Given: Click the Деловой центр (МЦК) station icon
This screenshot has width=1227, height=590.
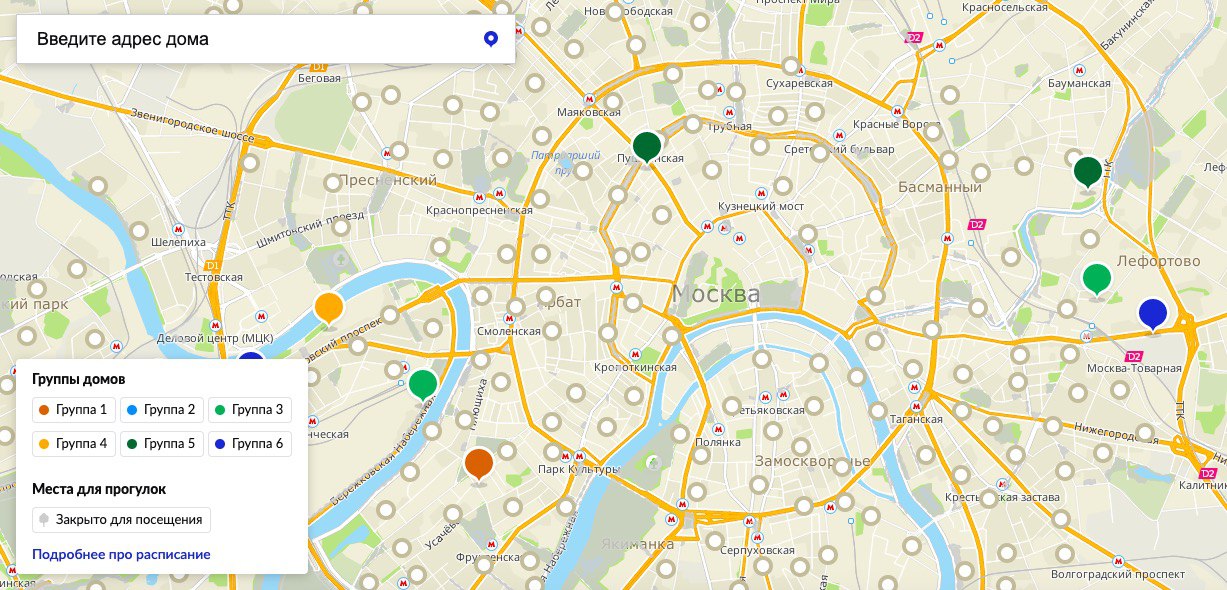Looking at the screenshot, I should click(x=216, y=325).
